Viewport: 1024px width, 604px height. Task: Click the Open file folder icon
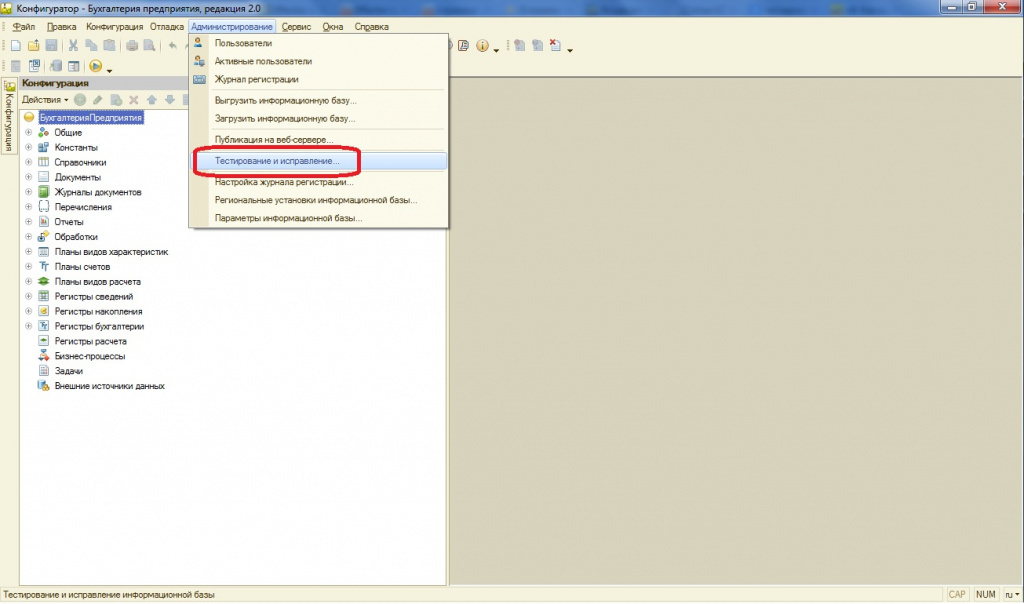click(x=33, y=46)
